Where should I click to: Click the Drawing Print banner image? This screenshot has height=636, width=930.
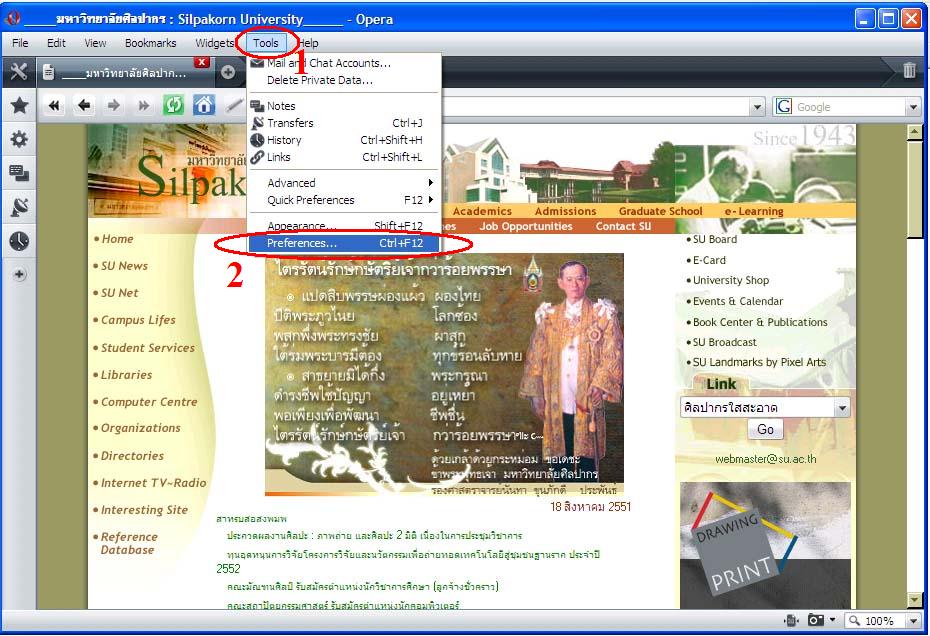point(765,545)
